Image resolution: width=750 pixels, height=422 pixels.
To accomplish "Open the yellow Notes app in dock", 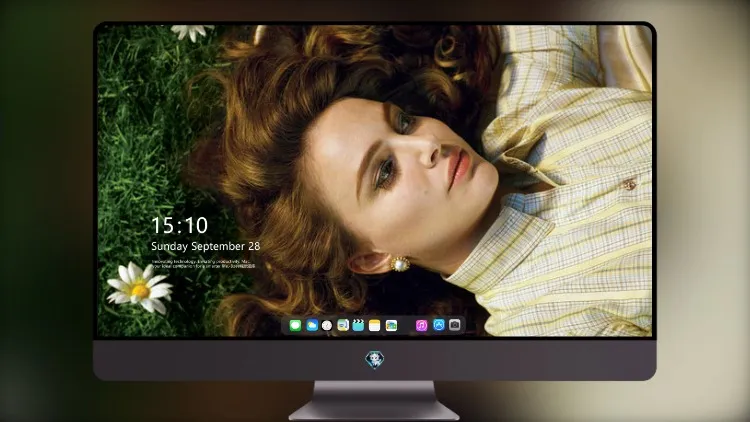I will click(x=375, y=325).
